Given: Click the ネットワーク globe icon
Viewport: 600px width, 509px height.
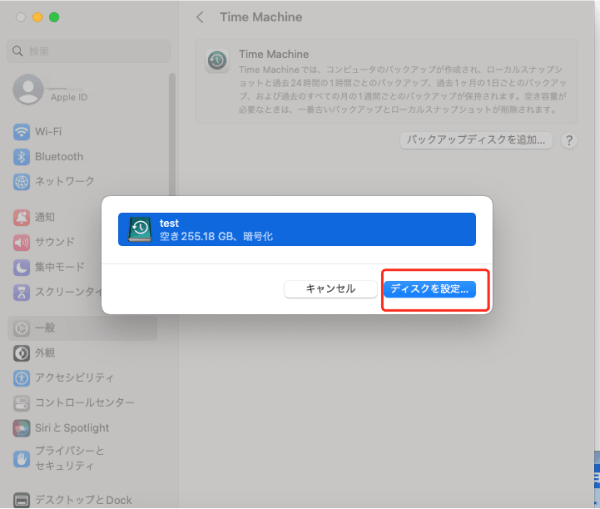Looking at the screenshot, I should point(21,182).
